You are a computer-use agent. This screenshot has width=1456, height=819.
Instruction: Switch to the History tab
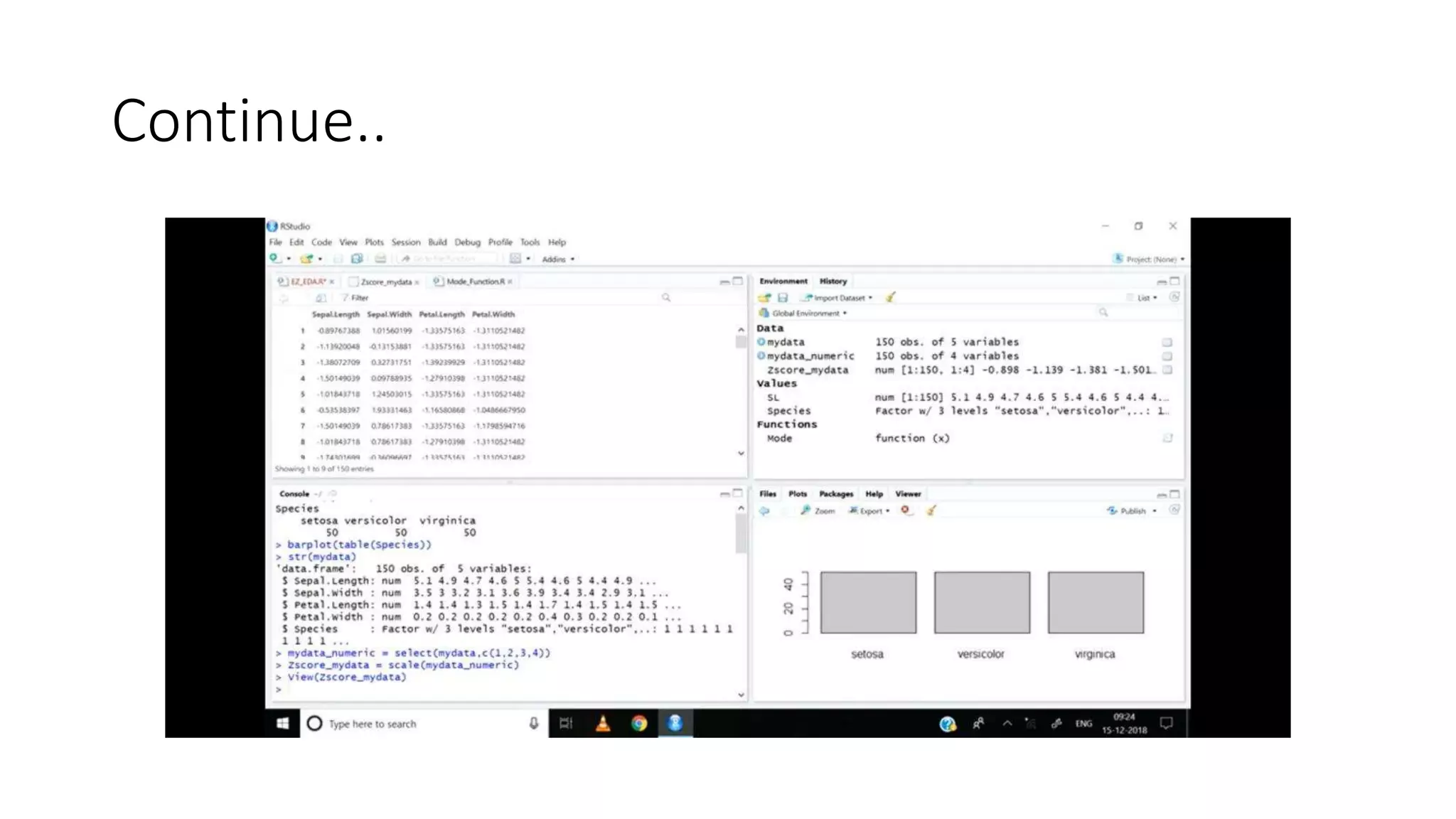pos(833,281)
